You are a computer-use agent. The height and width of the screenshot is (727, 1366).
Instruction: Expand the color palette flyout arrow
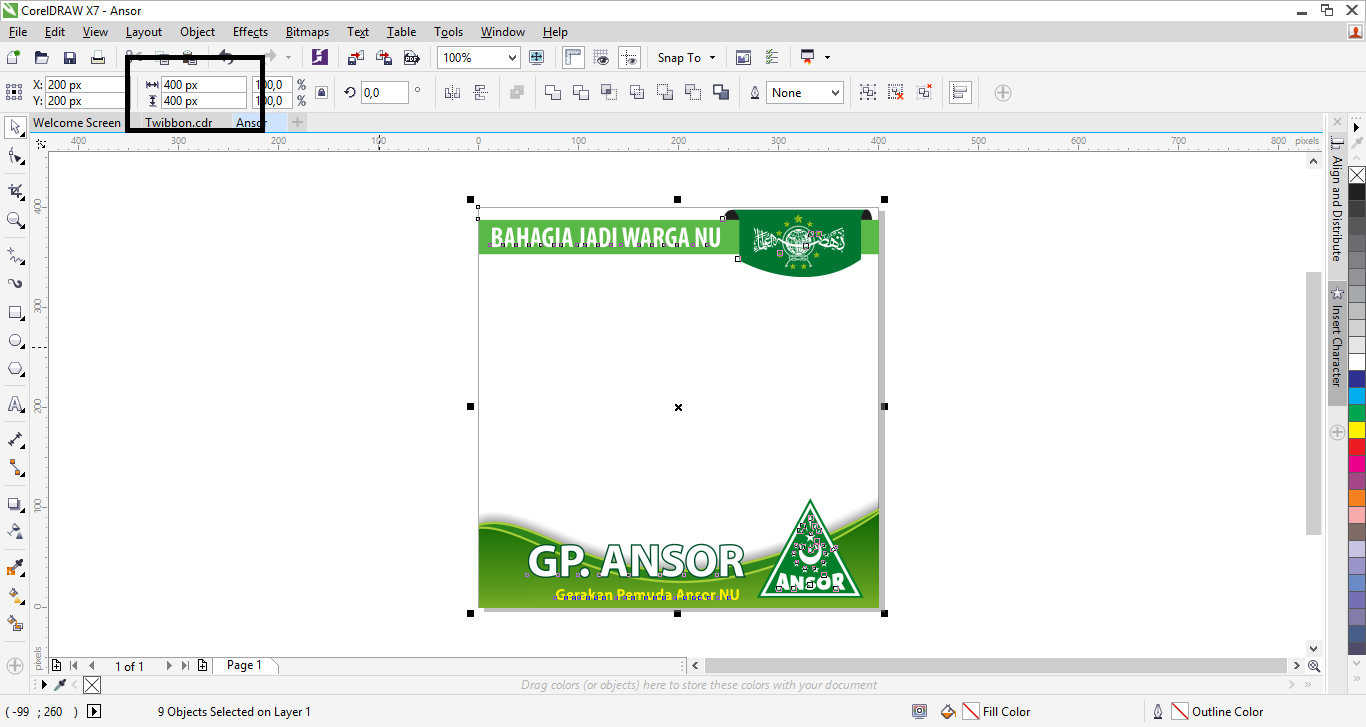tap(1357, 127)
